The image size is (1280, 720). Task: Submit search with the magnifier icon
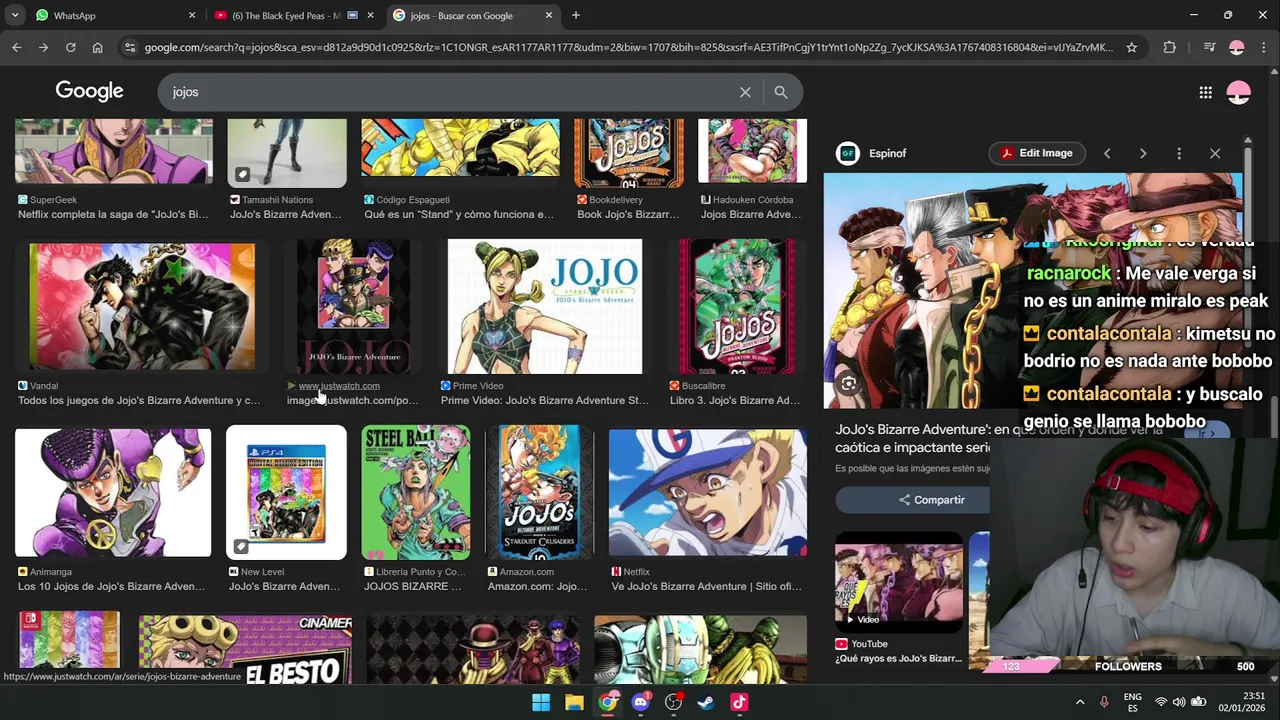point(781,92)
